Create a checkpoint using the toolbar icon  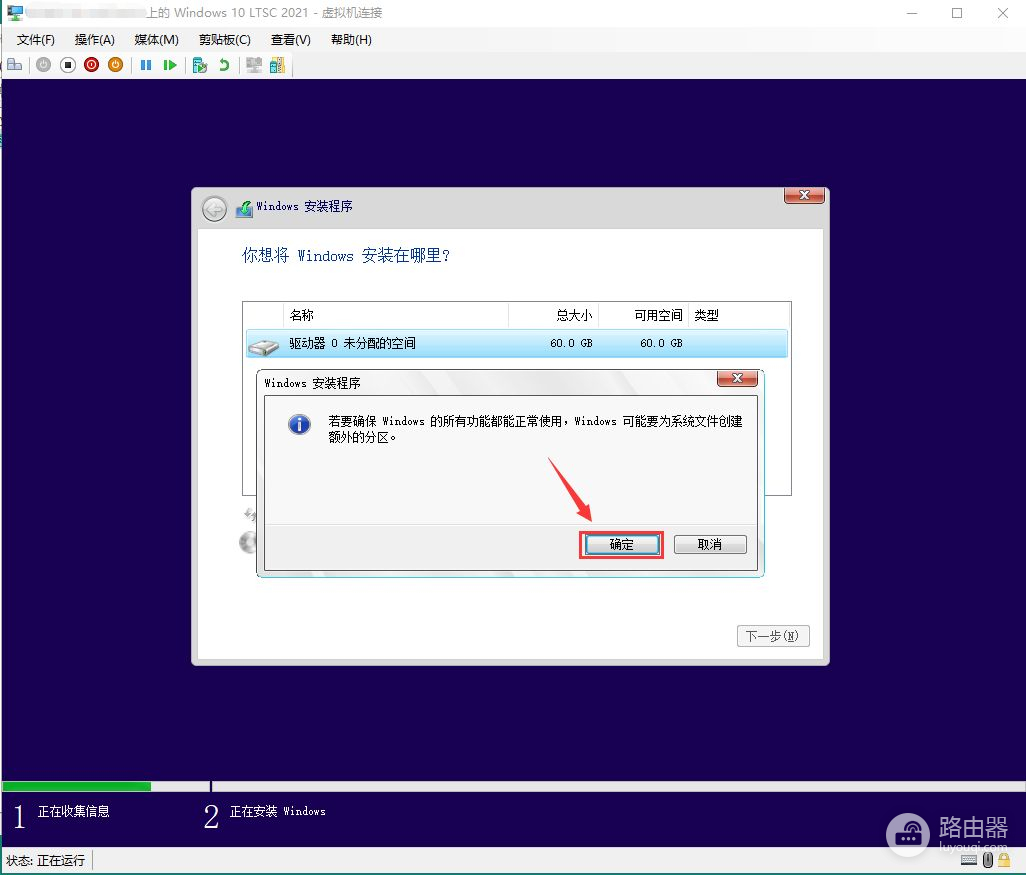200,65
